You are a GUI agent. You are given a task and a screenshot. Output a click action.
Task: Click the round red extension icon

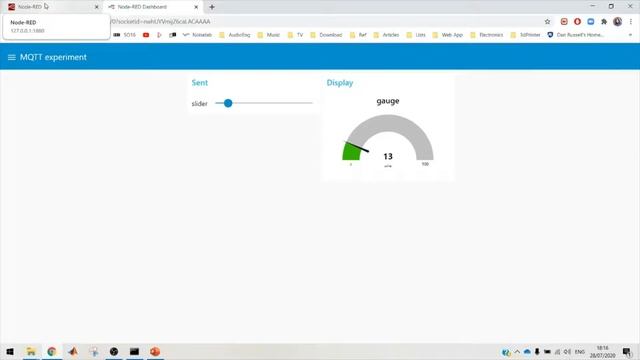pyautogui.click(x=577, y=22)
